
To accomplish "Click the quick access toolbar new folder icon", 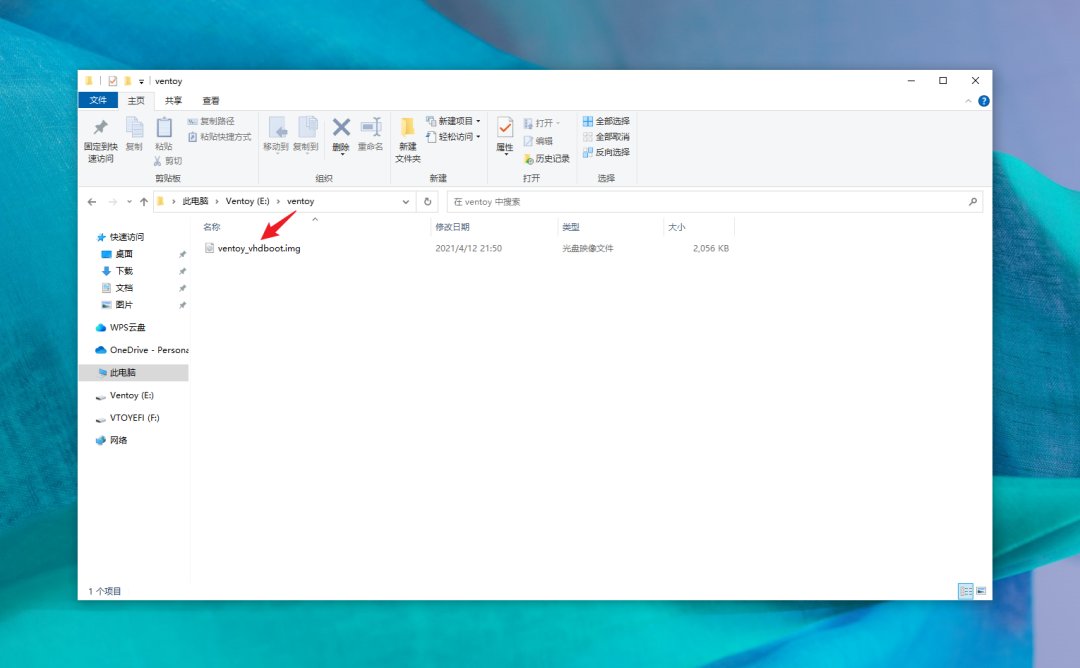I will click(x=127, y=81).
